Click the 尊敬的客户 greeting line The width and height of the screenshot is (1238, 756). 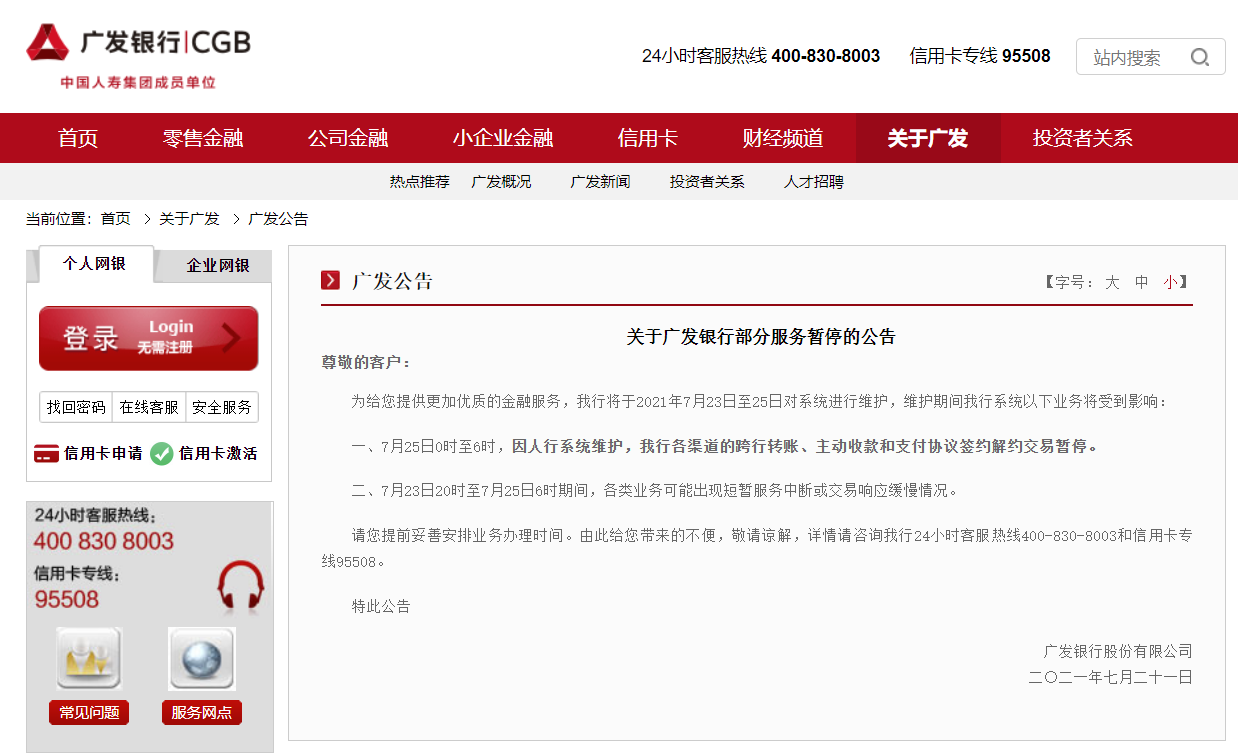[x=366, y=362]
